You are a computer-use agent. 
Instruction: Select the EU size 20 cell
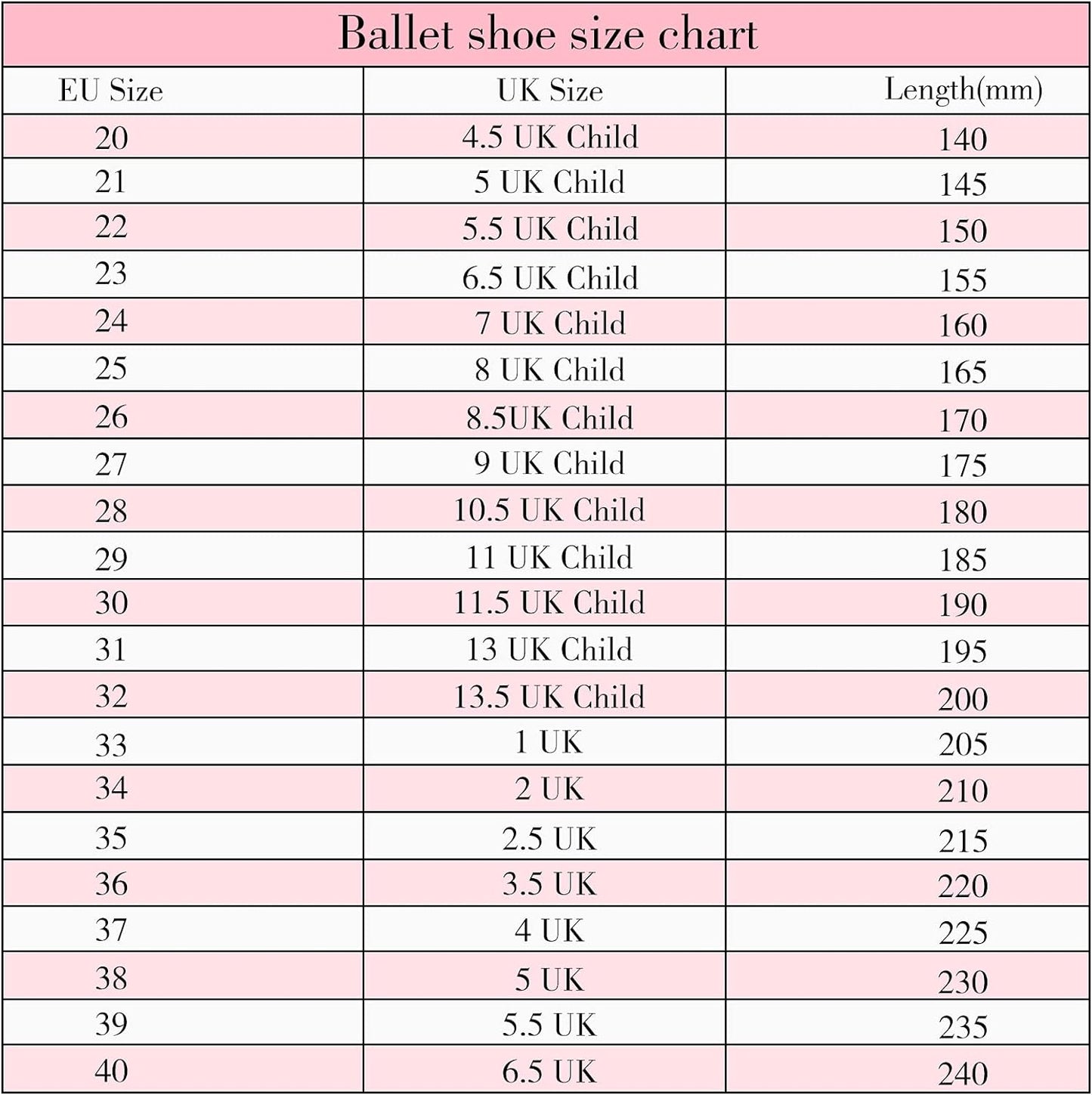click(111, 138)
